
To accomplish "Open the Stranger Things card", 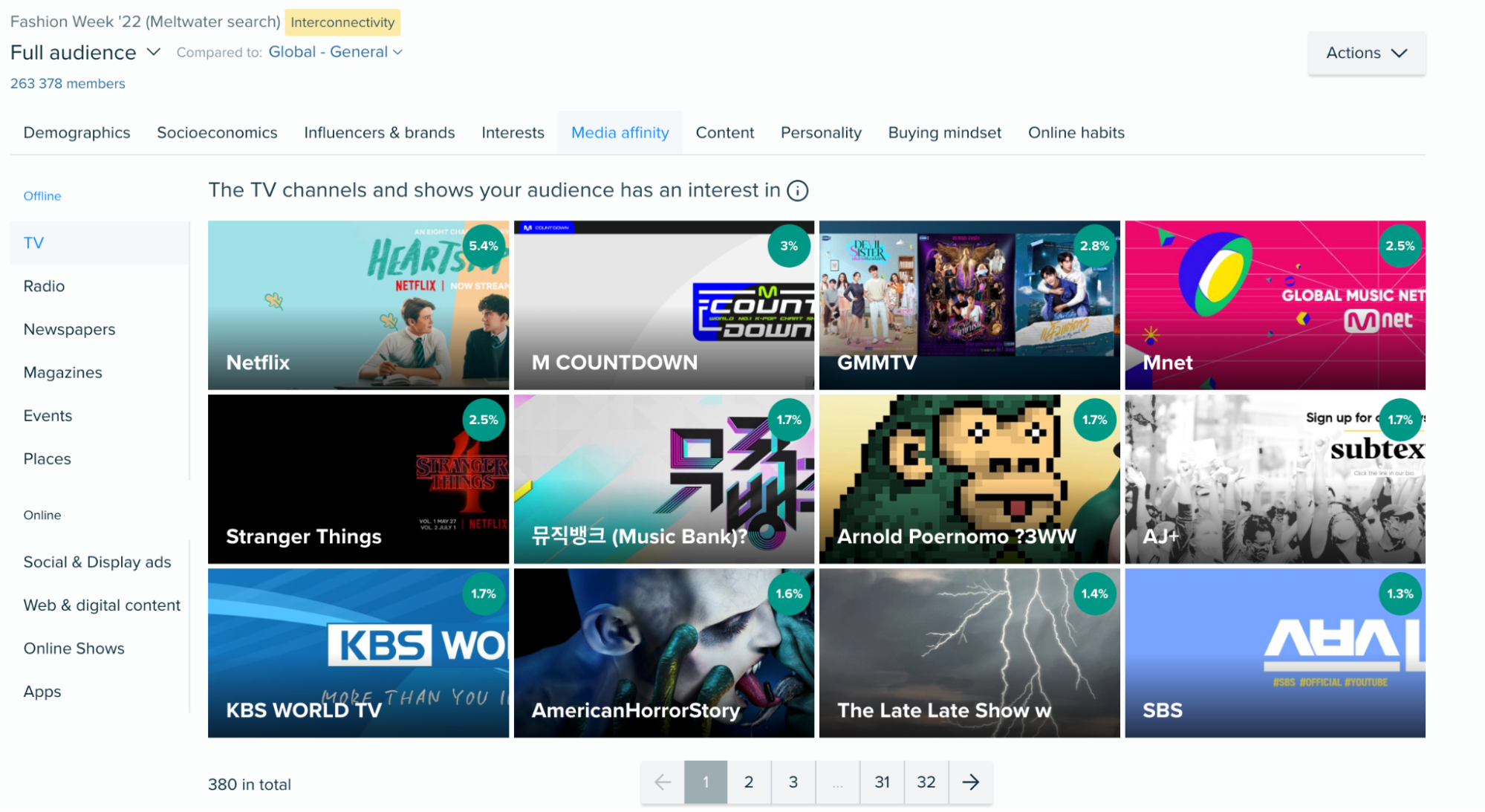I will tap(358, 478).
